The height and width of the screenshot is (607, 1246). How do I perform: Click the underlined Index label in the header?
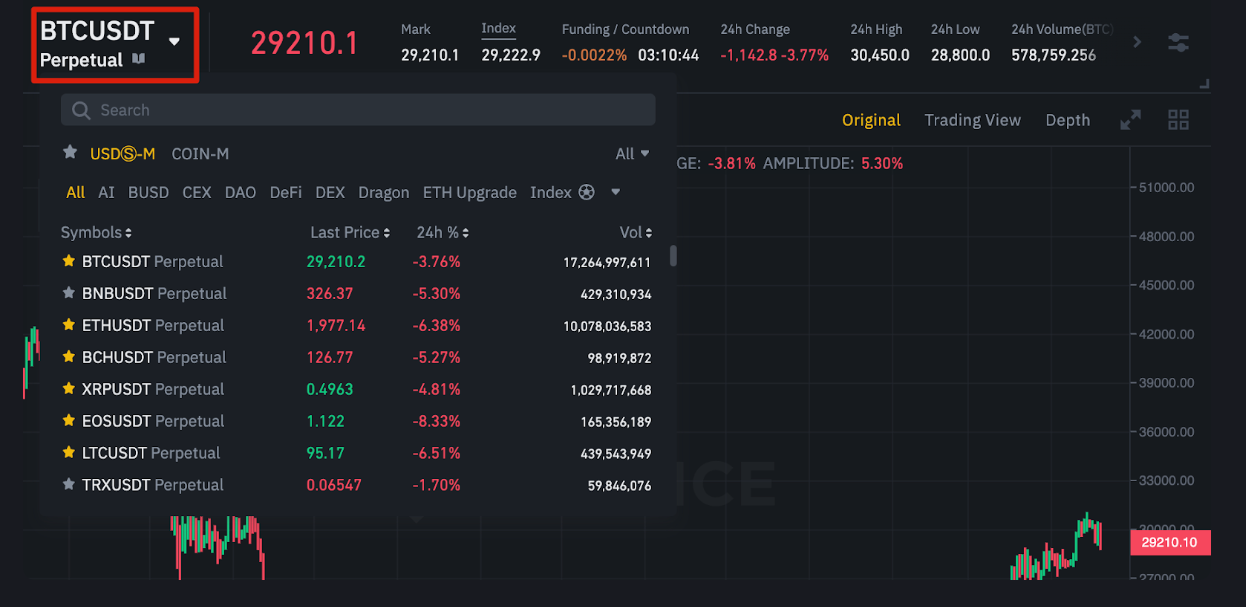pyautogui.click(x=499, y=29)
